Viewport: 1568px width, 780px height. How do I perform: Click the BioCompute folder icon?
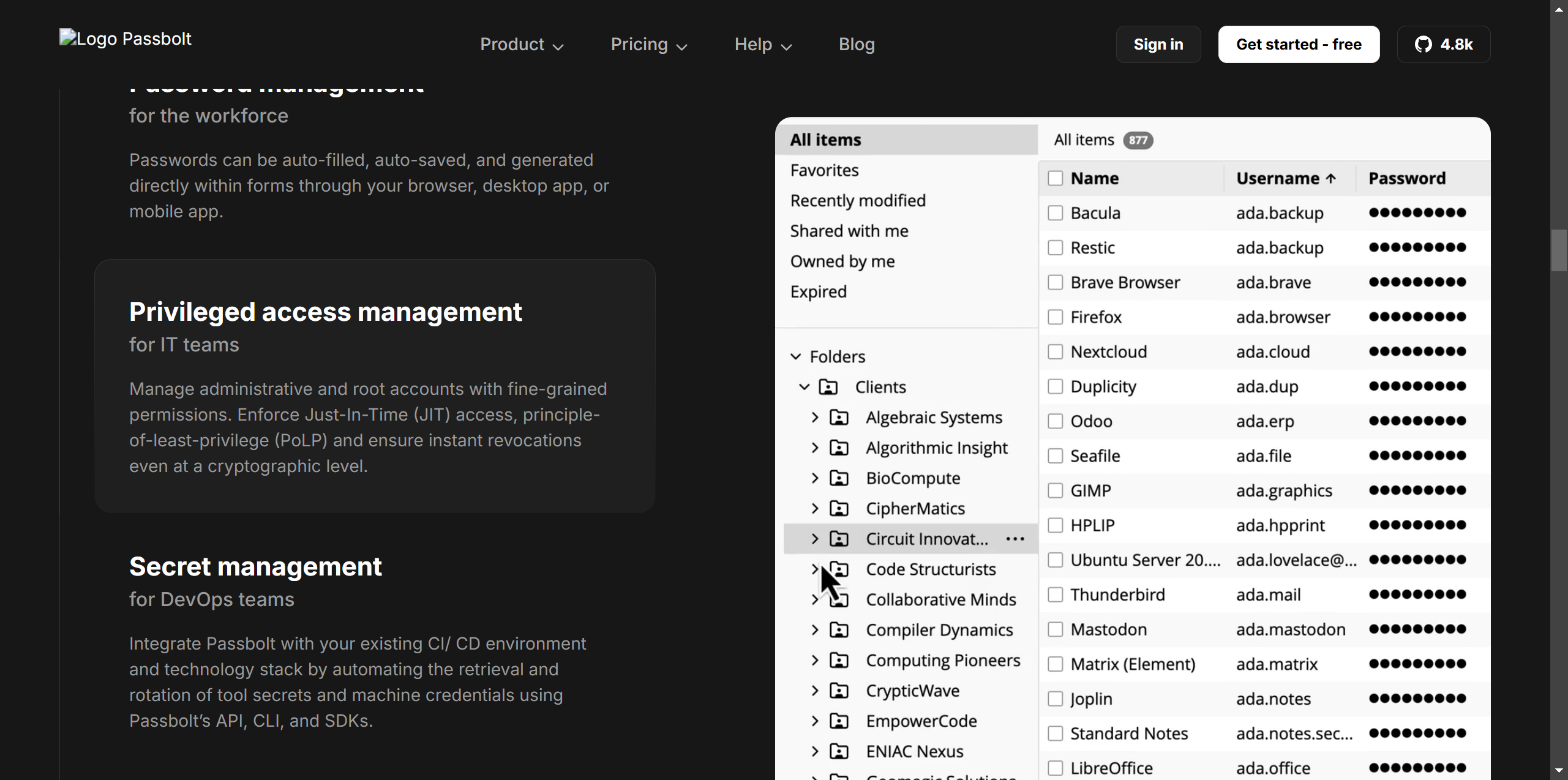tap(839, 478)
